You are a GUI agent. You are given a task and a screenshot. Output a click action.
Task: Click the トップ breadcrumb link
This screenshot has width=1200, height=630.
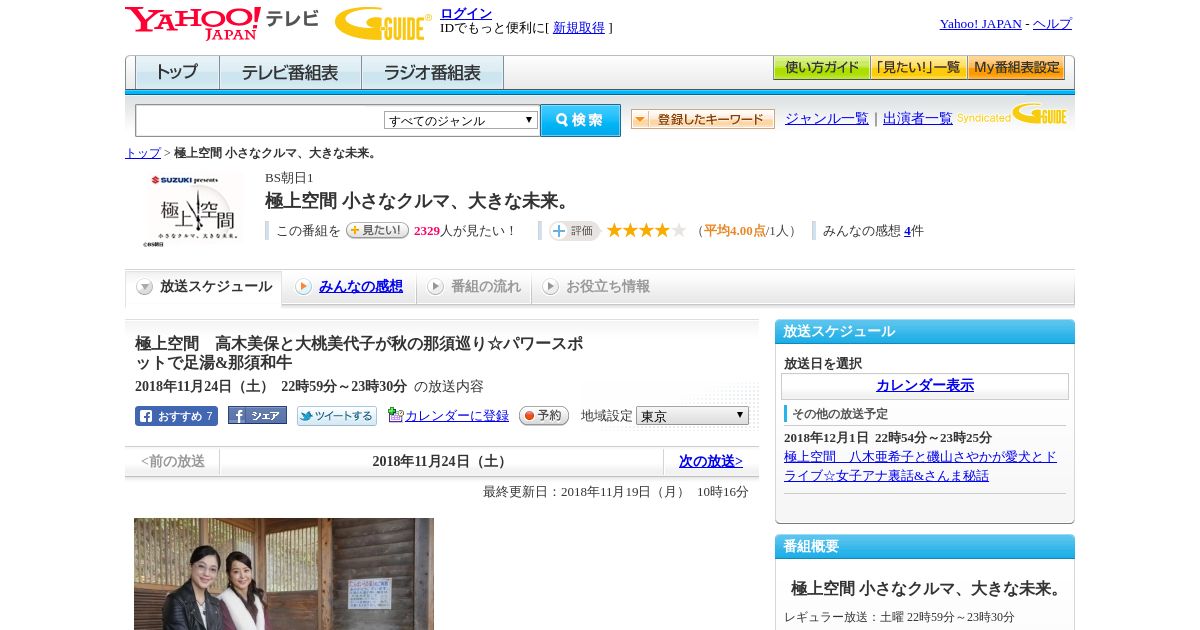point(142,153)
